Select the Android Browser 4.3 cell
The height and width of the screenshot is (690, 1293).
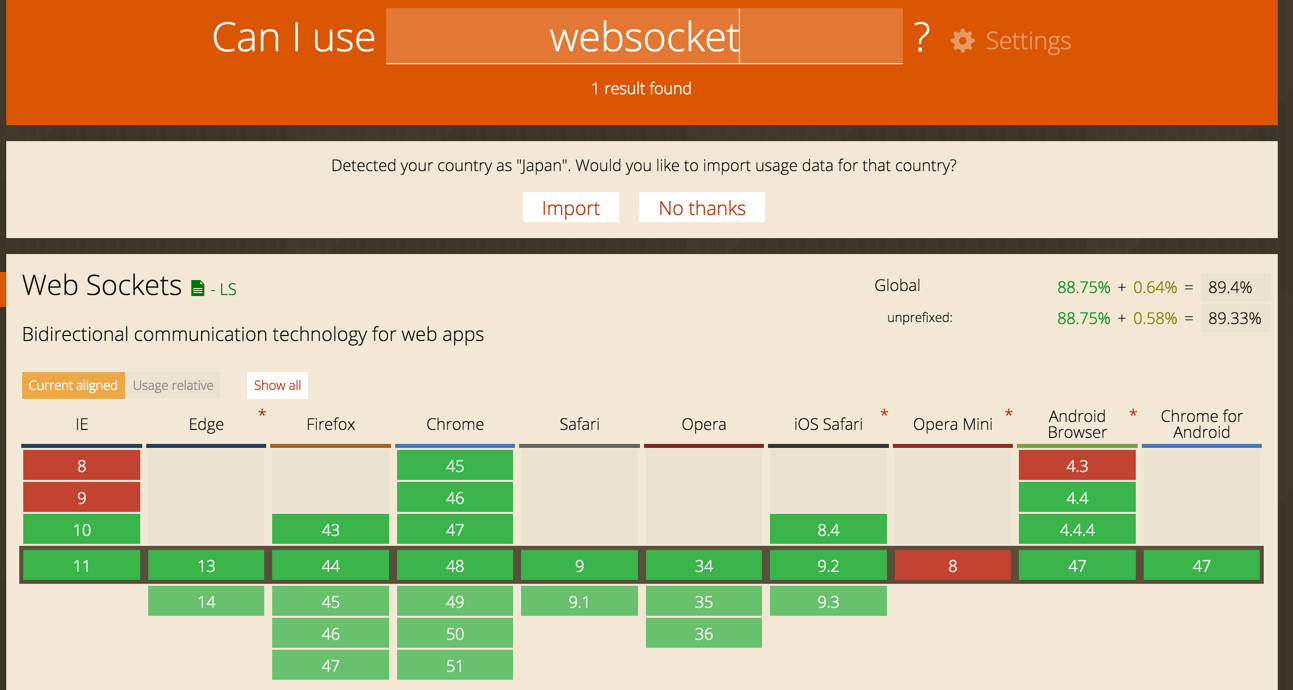pyautogui.click(x=1077, y=466)
